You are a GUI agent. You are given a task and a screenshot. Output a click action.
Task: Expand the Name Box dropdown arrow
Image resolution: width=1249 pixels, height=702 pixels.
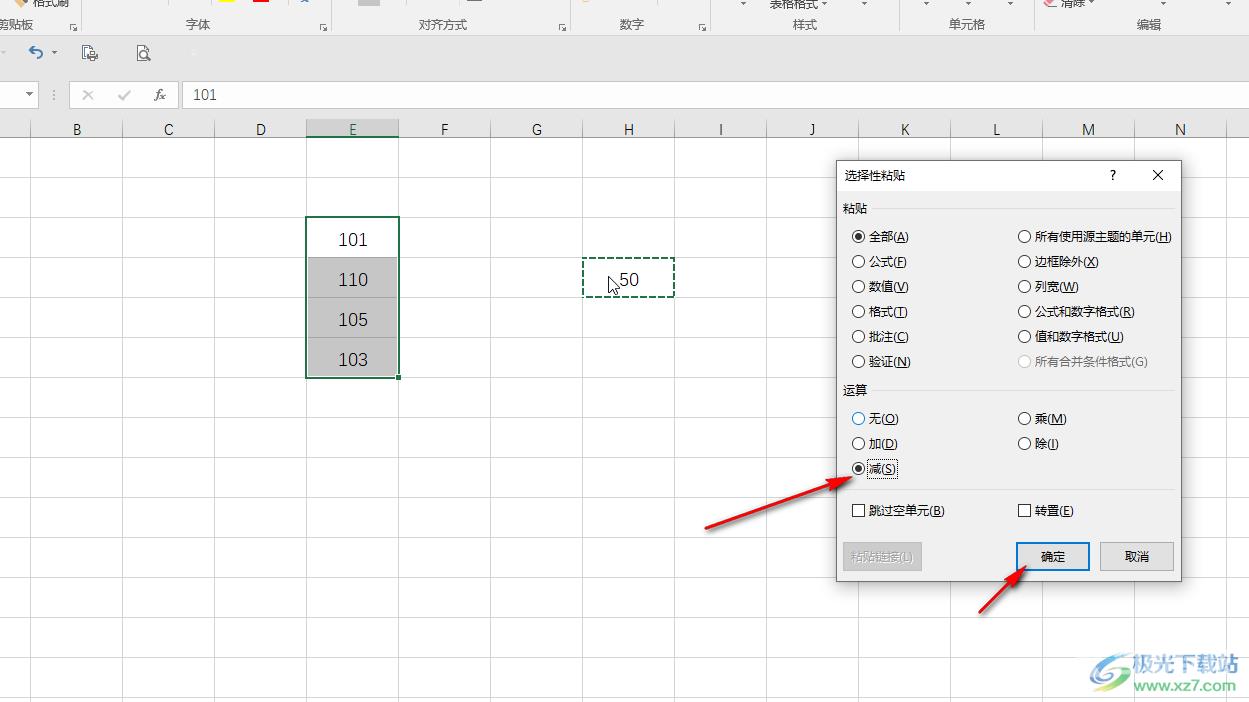click(29, 95)
